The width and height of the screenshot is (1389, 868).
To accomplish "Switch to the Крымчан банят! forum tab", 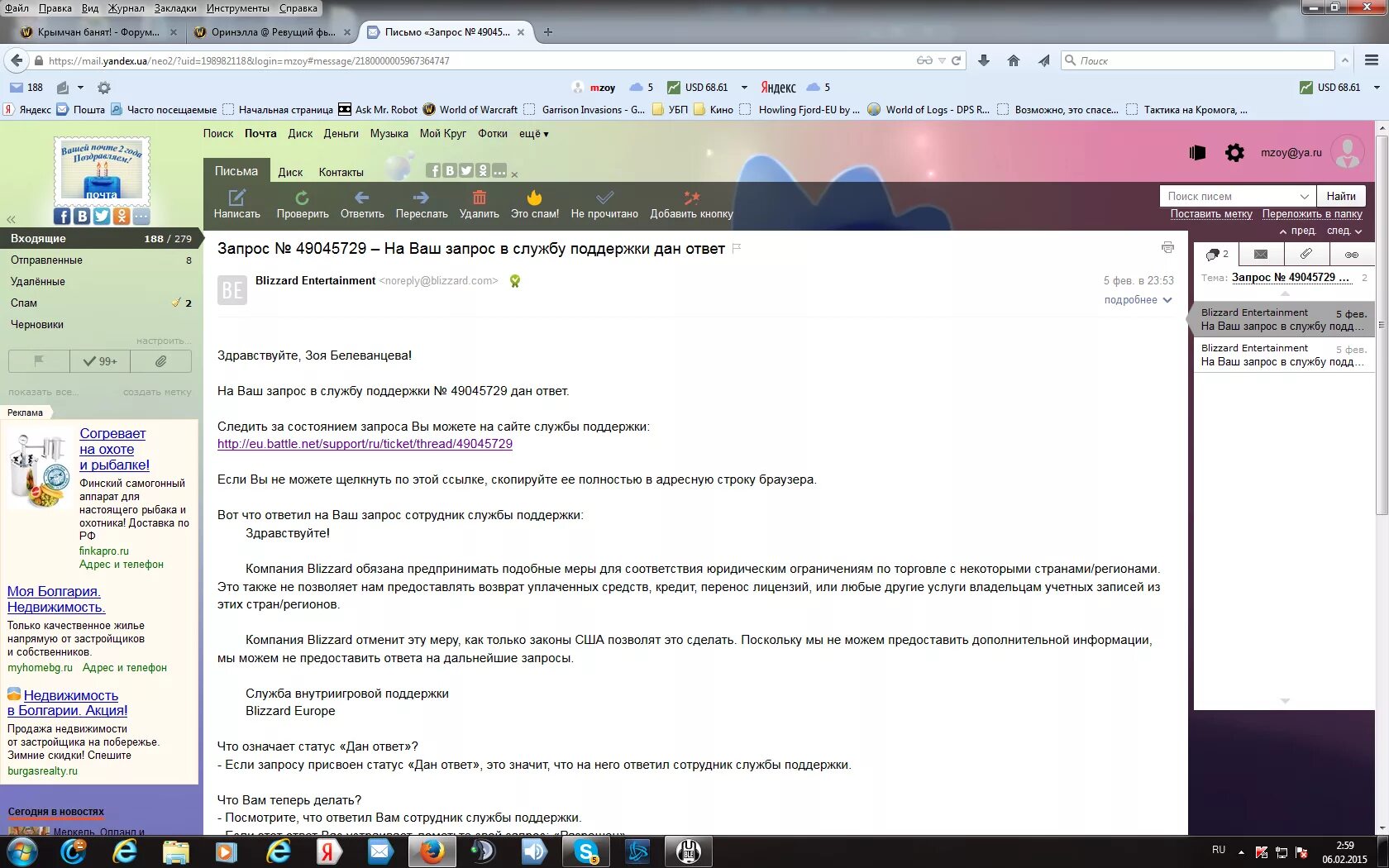I will (x=98, y=32).
